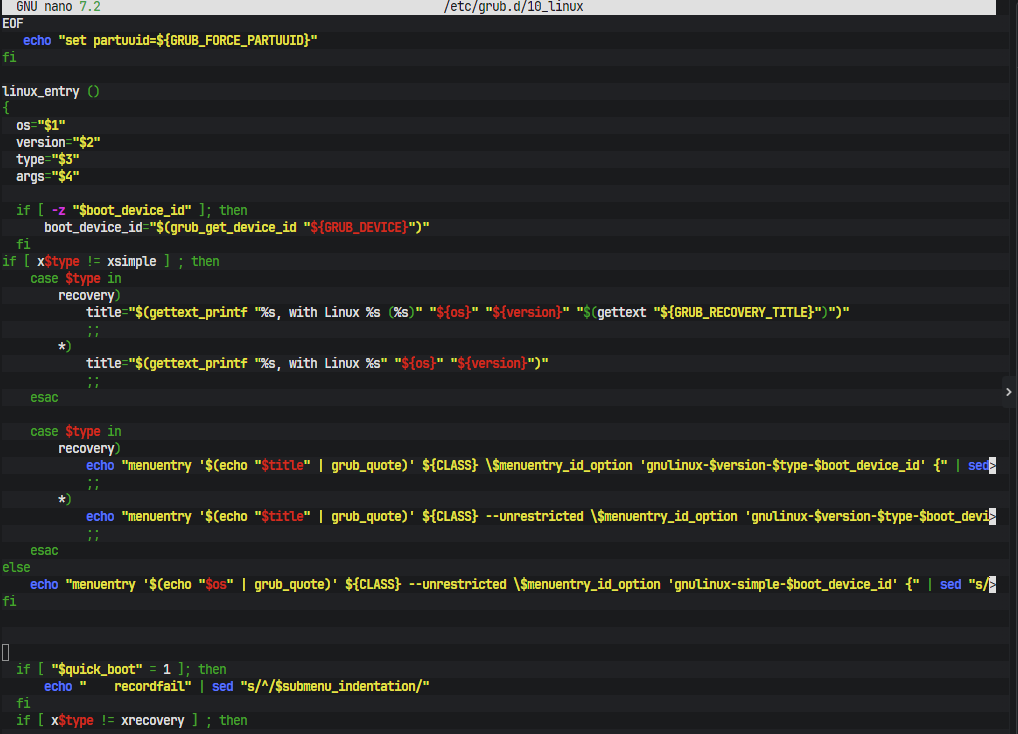Image resolution: width=1018 pixels, height=734 pixels.
Task: Place cursor on the linux_entry () function line
Action: [x=50, y=91]
